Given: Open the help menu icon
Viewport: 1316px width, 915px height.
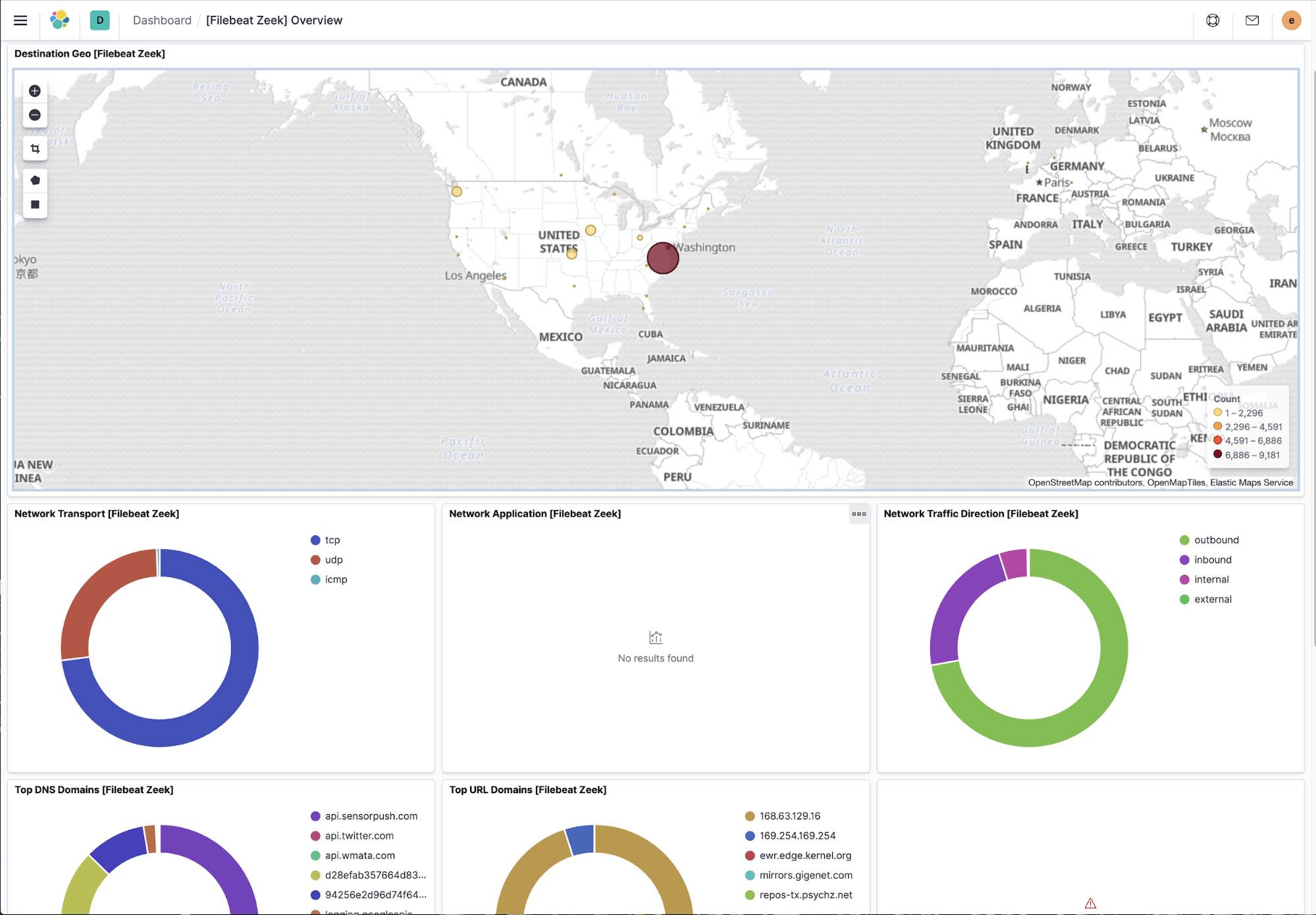Looking at the screenshot, I should [x=1213, y=20].
